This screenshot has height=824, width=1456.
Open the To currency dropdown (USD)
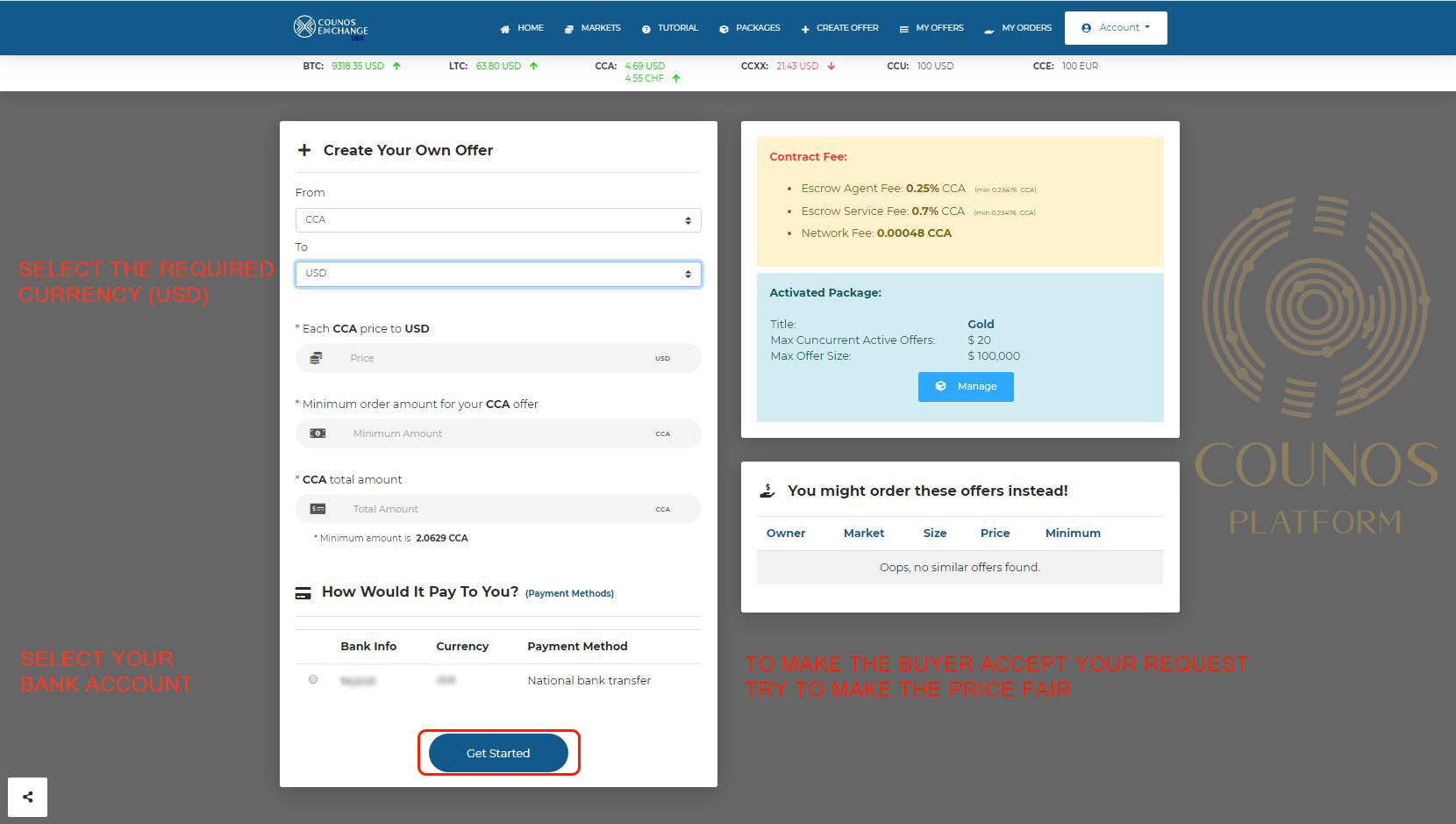(x=498, y=274)
